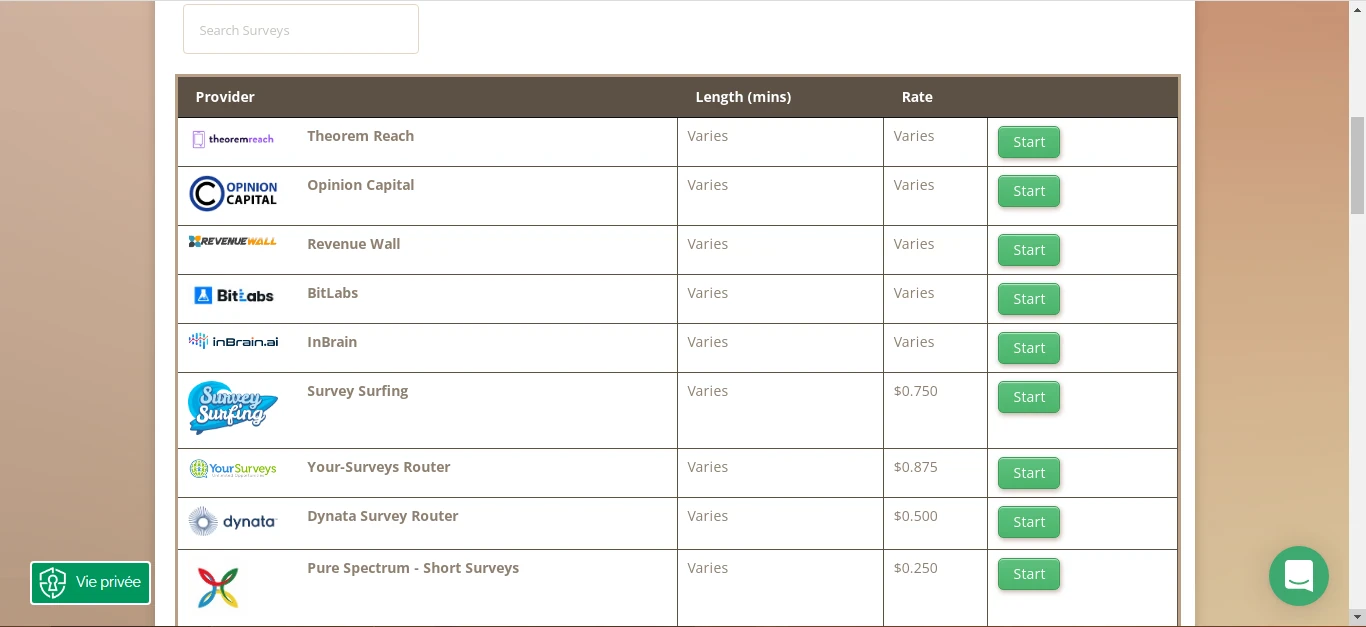Click the Dynata logo
Viewport: 1366px width, 627px height.
(232, 521)
